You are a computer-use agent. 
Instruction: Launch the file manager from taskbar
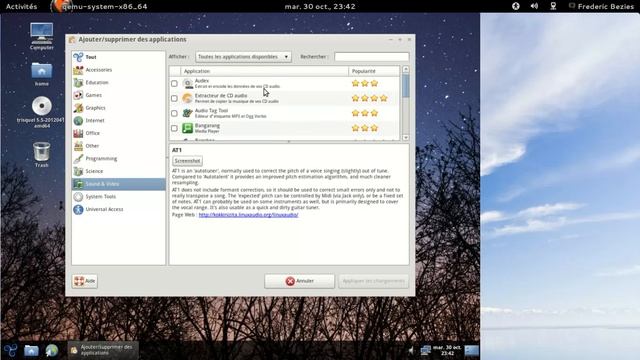pos(31,350)
